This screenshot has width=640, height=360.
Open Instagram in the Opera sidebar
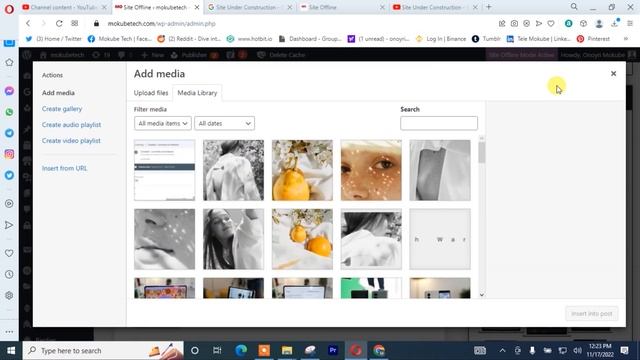(x=9, y=154)
